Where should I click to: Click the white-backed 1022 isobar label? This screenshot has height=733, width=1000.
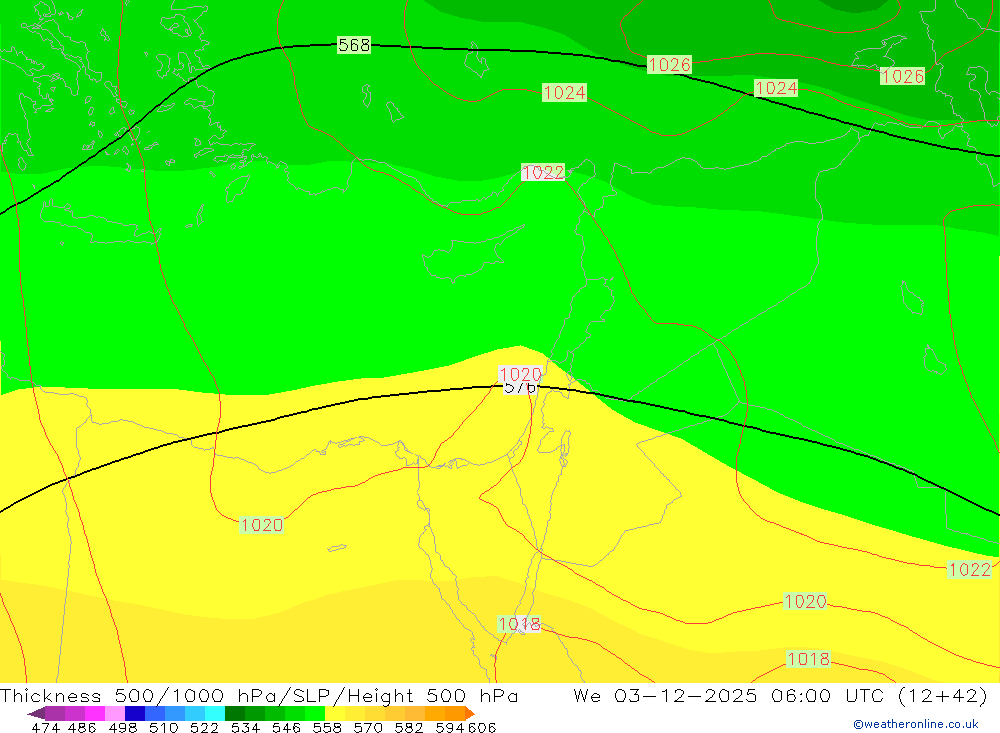point(543,172)
